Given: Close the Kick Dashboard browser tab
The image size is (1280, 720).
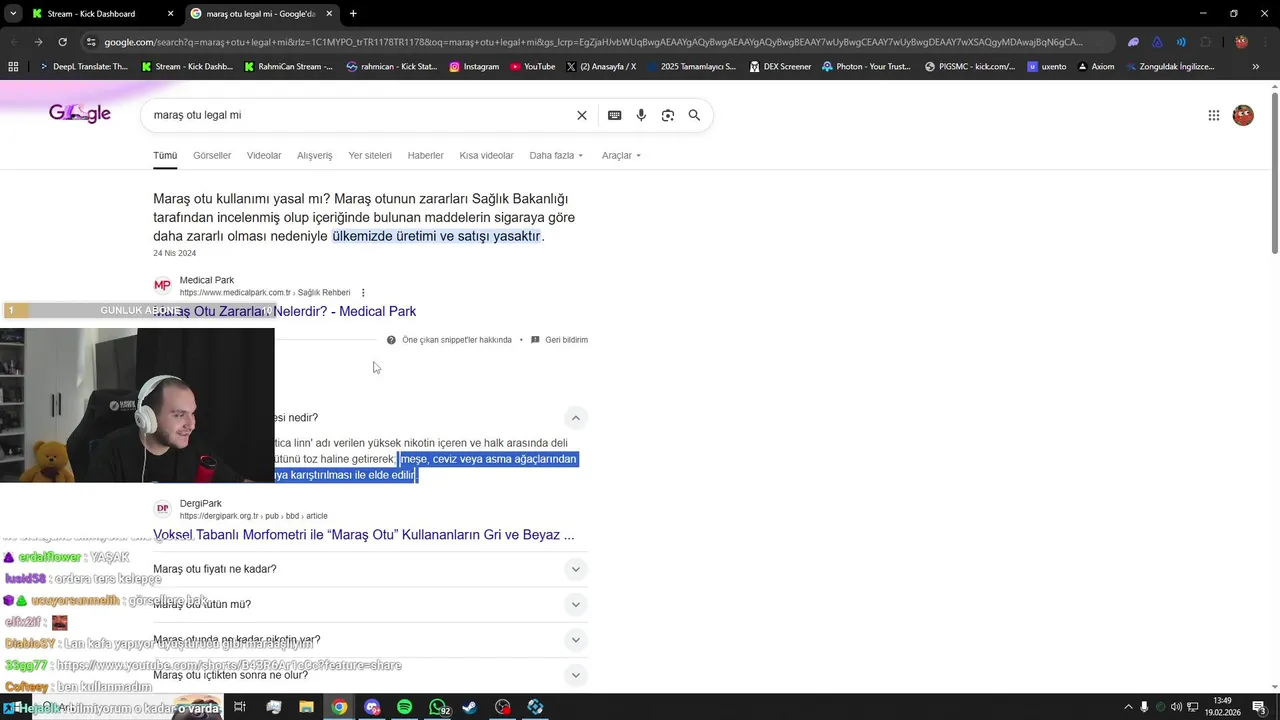Looking at the screenshot, I should pos(171,14).
